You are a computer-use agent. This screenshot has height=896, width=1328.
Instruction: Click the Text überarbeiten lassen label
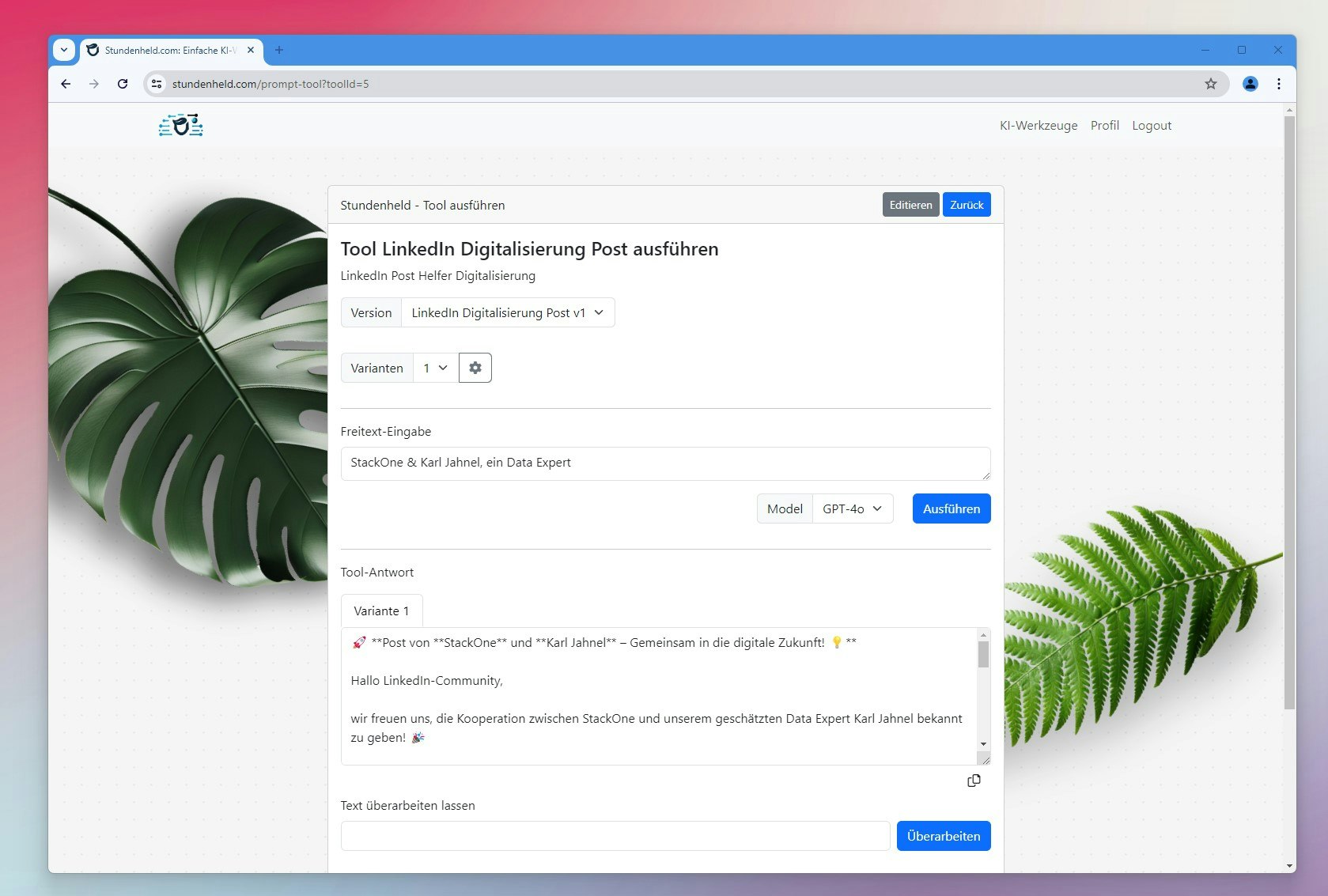pyautogui.click(x=407, y=805)
